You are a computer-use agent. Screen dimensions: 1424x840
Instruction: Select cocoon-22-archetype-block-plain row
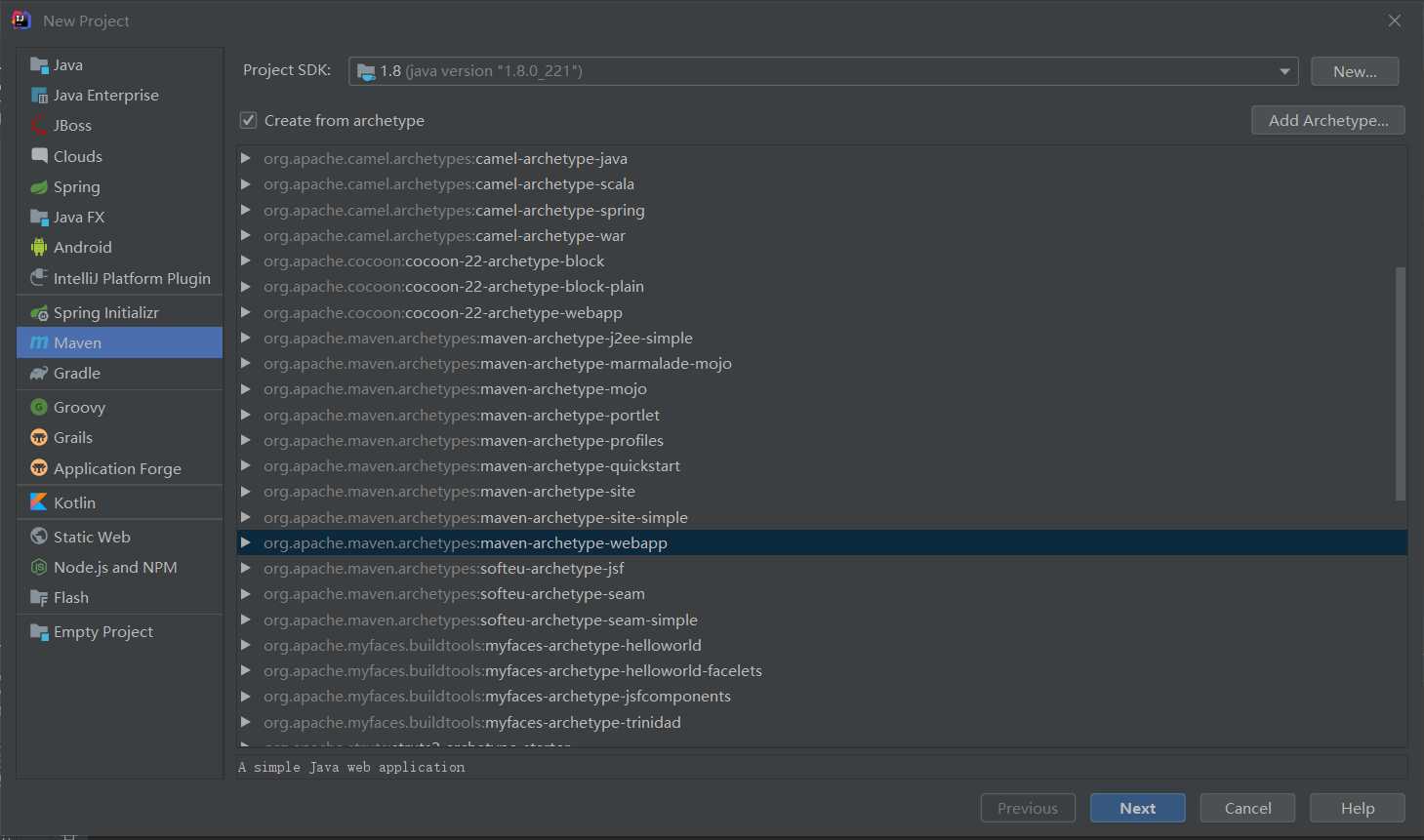[822, 287]
